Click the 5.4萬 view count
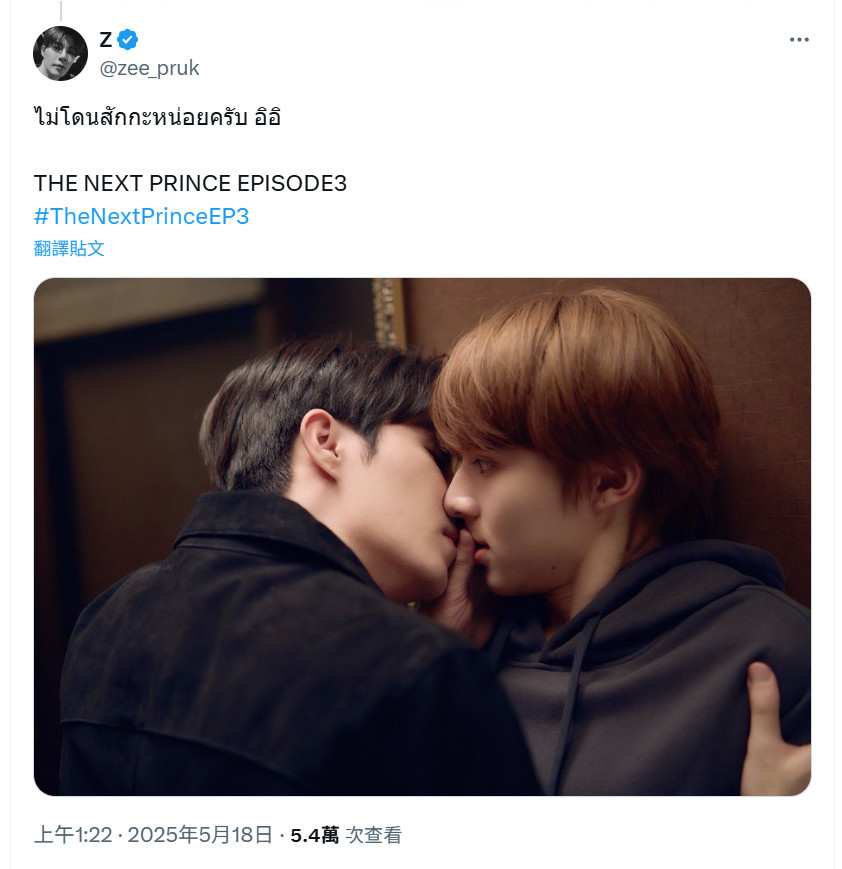The width and height of the screenshot is (842, 869). tap(314, 835)
